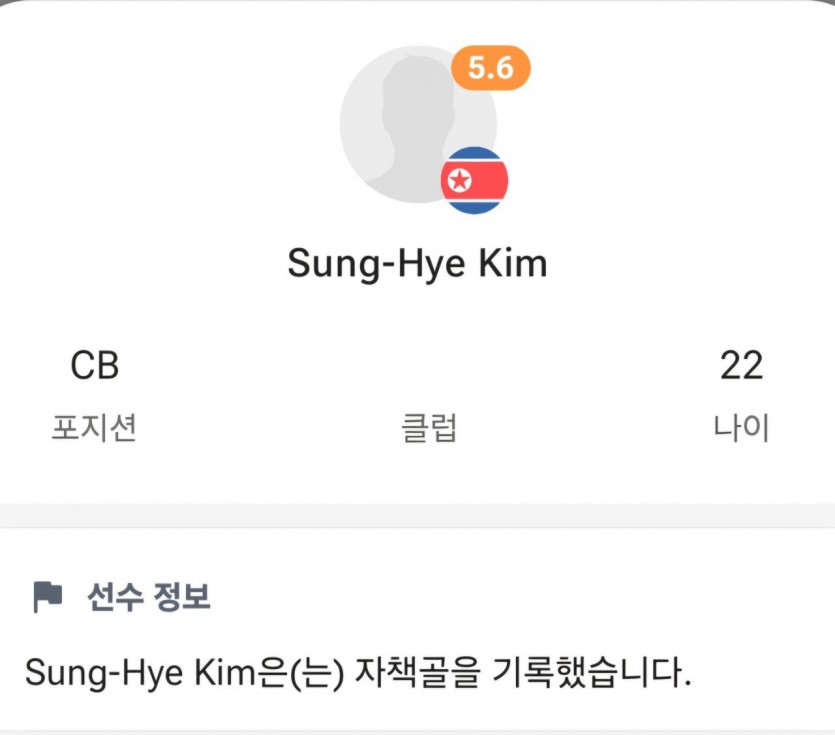Click the 기록했습니다 text at sentence end
The height and width of the screenshot is (735, 835).
pos(591,673)
